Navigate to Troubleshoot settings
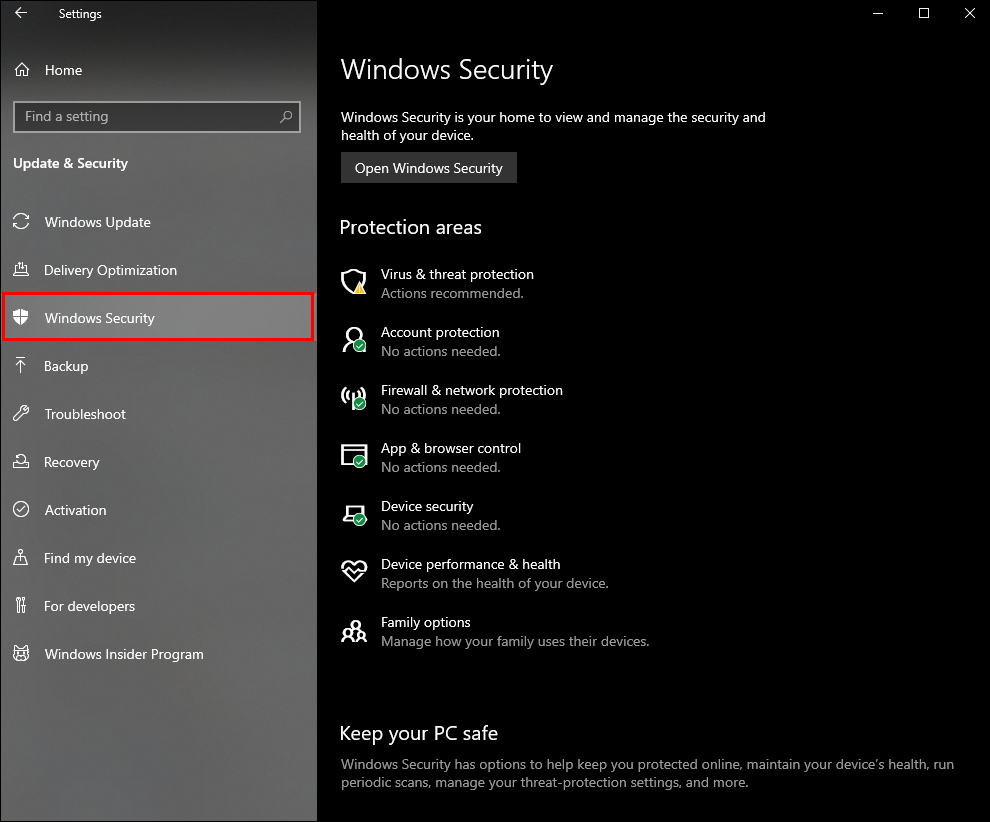Viewport: 990px width, 822px height. tap(85, 414)
